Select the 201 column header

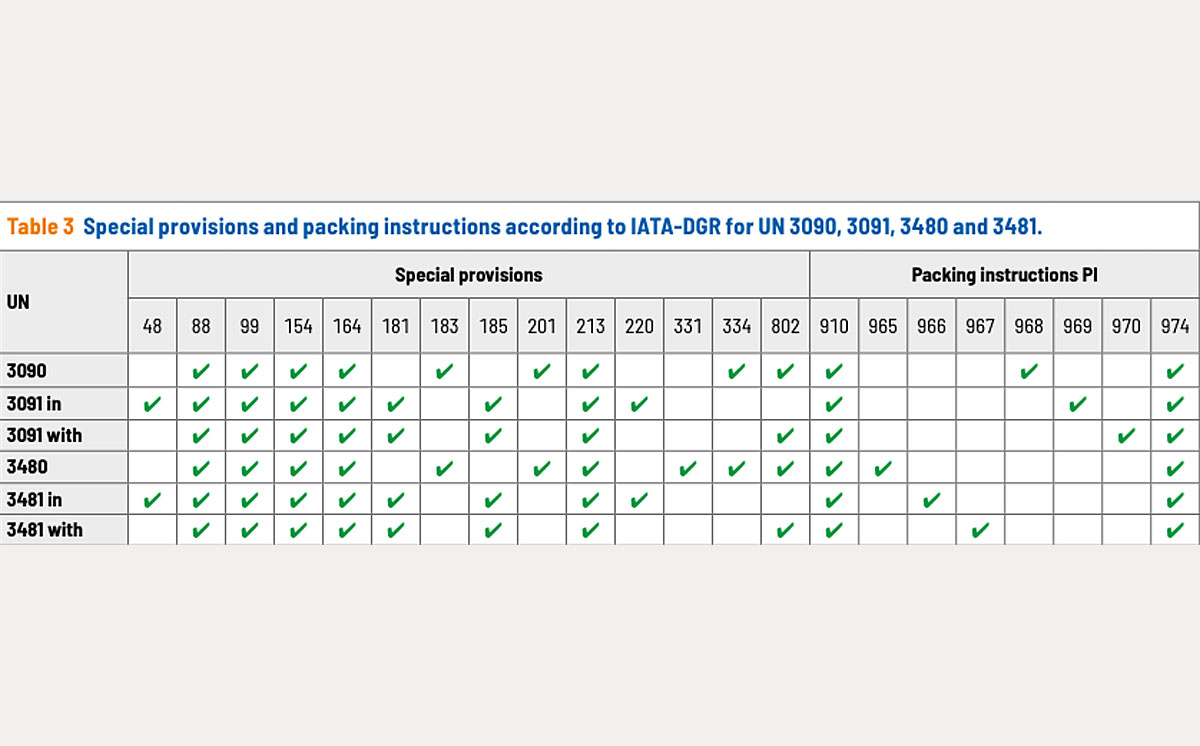point(542,326)
